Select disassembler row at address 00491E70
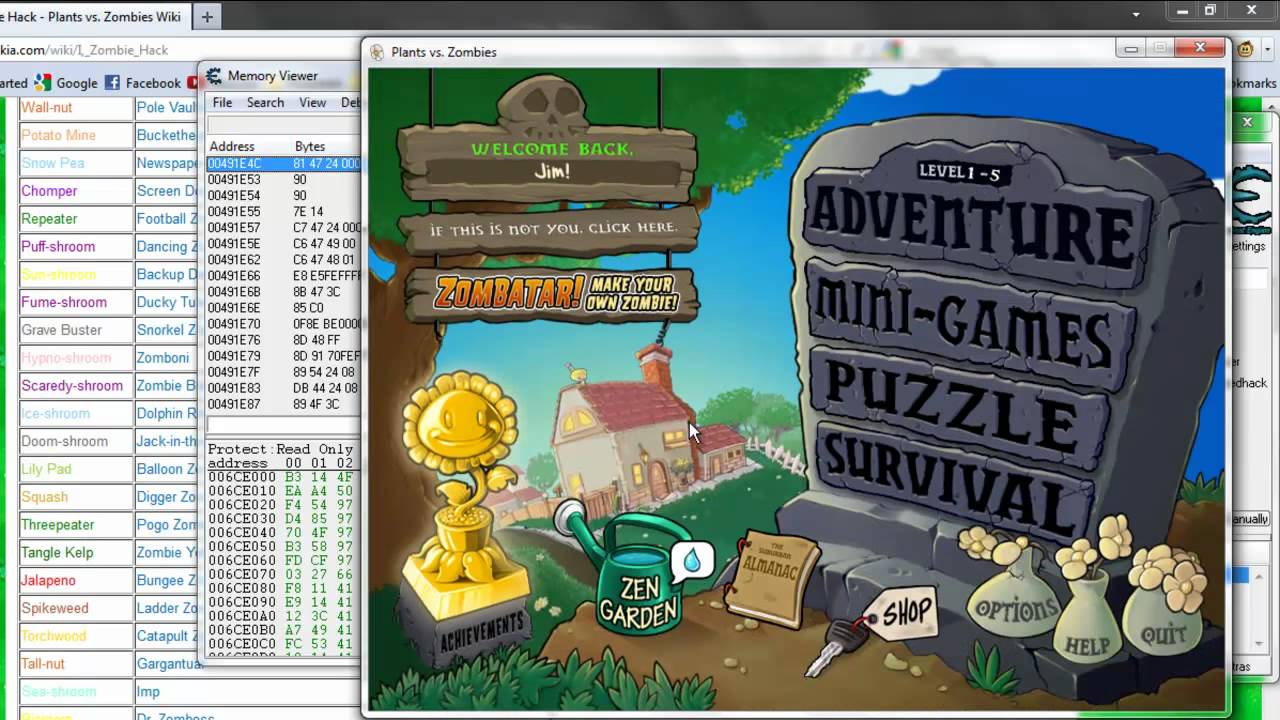Viewport: 1280px width, 720px height. click(283, 324)
